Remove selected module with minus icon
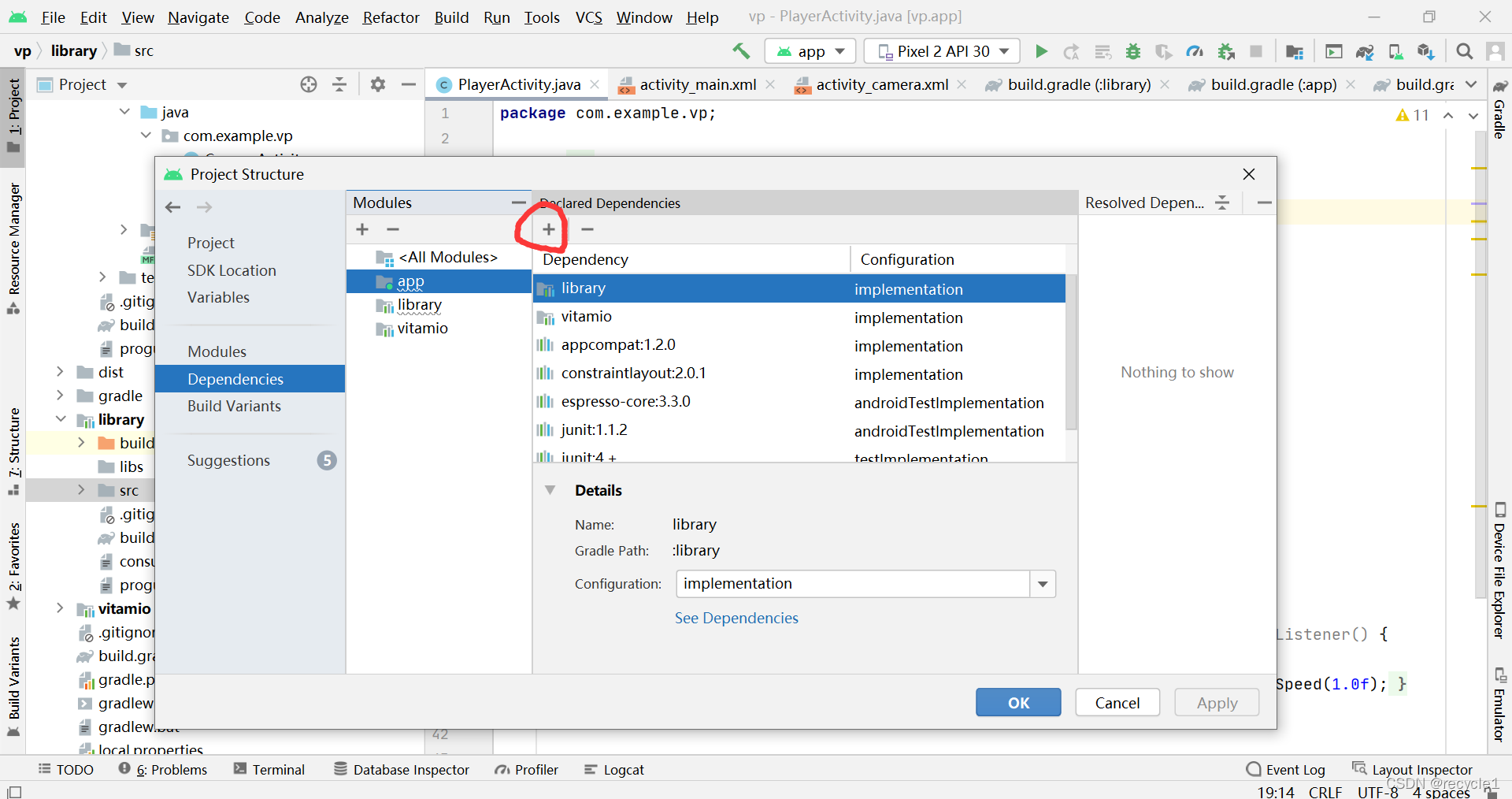 pyautogui.click(x=393, y=229)
